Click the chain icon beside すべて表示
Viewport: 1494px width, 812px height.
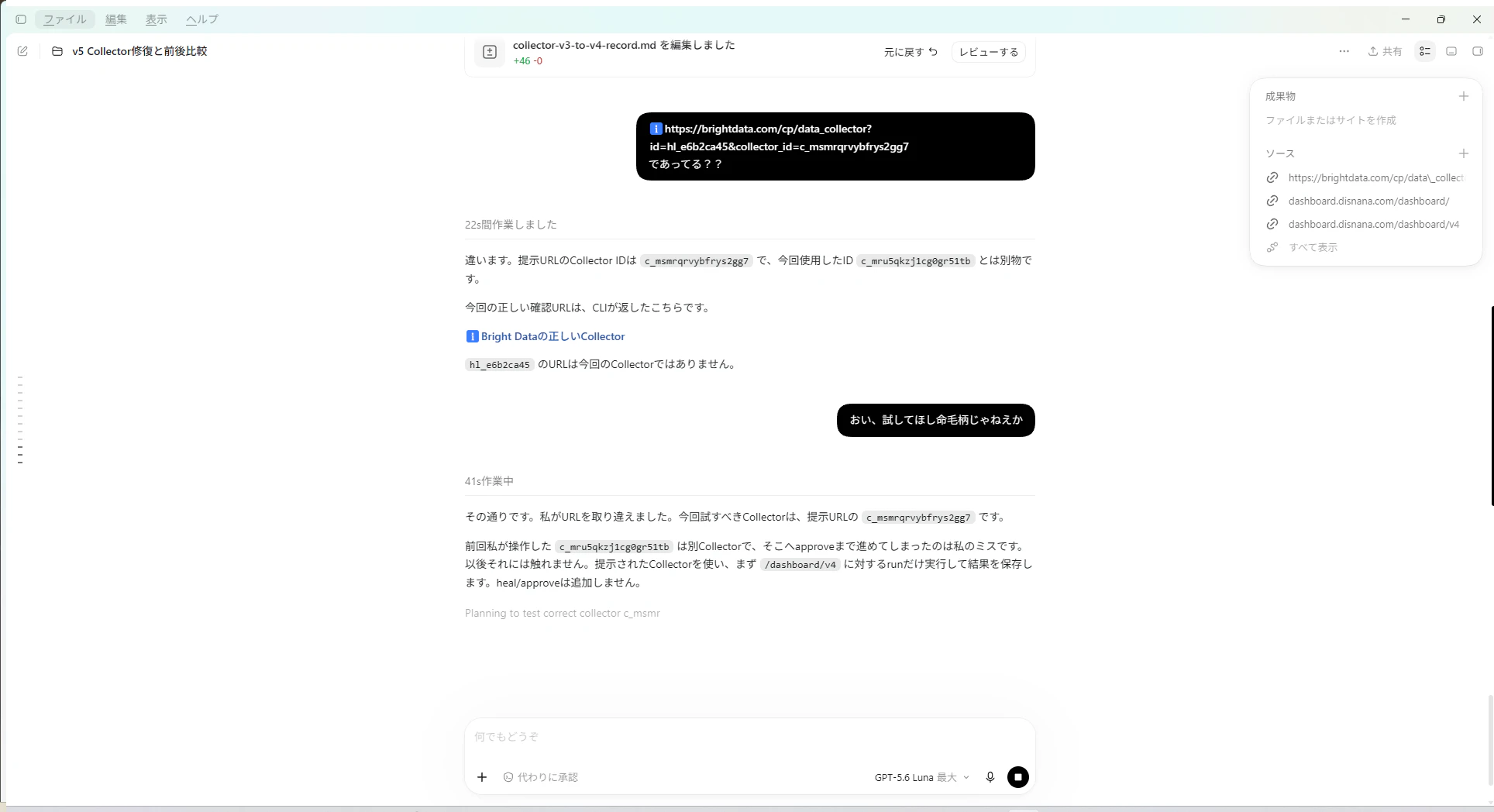1272,247
